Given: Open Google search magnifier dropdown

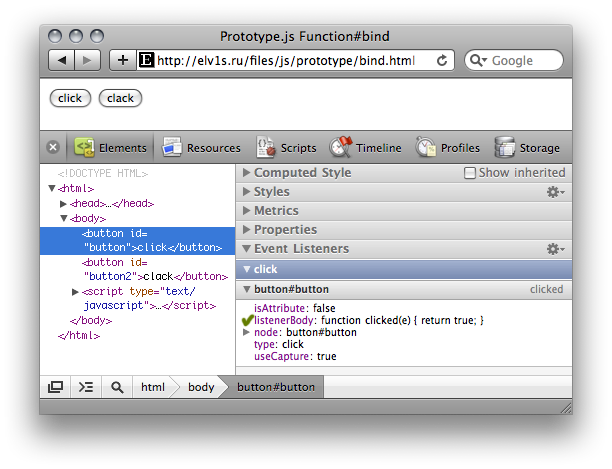Looking at the screenshot, I should coord(479,60).
